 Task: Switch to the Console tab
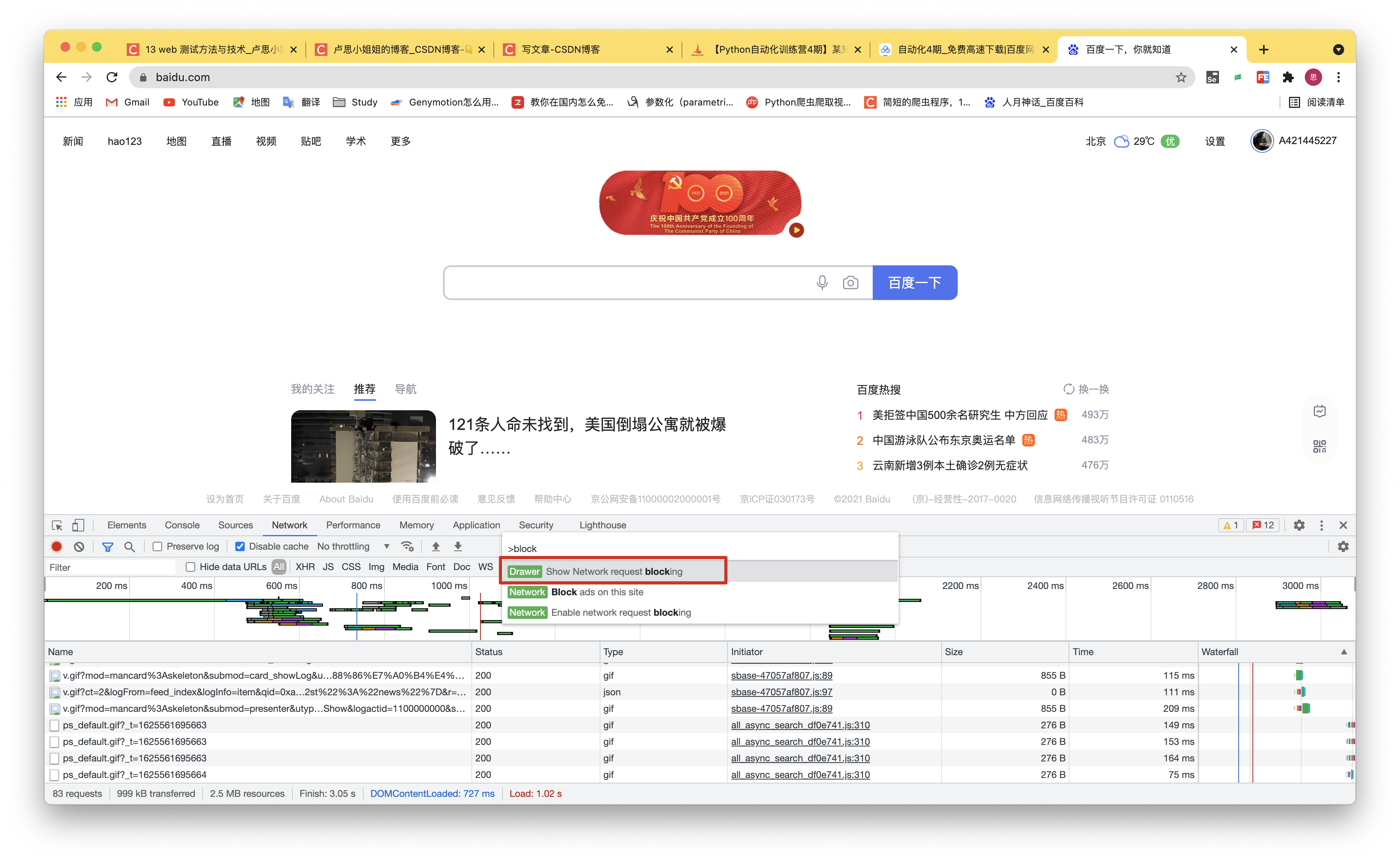182,525
